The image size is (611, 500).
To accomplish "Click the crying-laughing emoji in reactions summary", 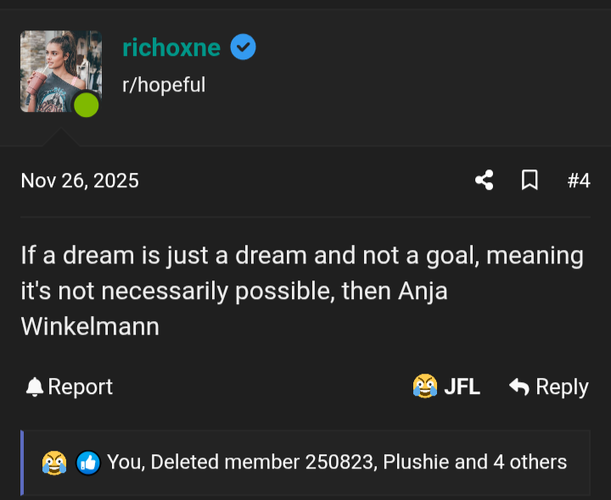I will (54, 462).
